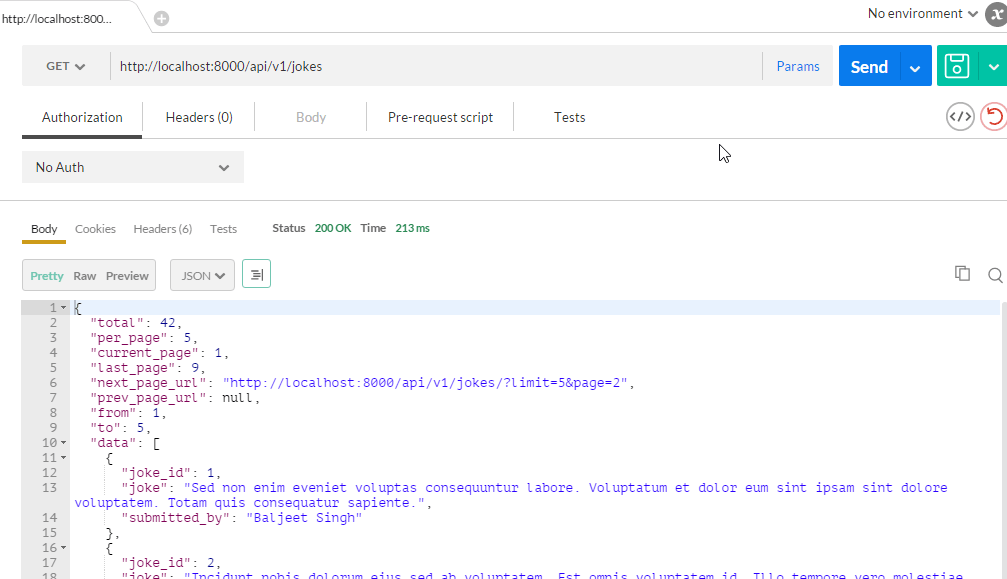Open the Cookies response tab
This screenshot has height=579, width=1007.
pyautogui.click(x=95, y=229)
